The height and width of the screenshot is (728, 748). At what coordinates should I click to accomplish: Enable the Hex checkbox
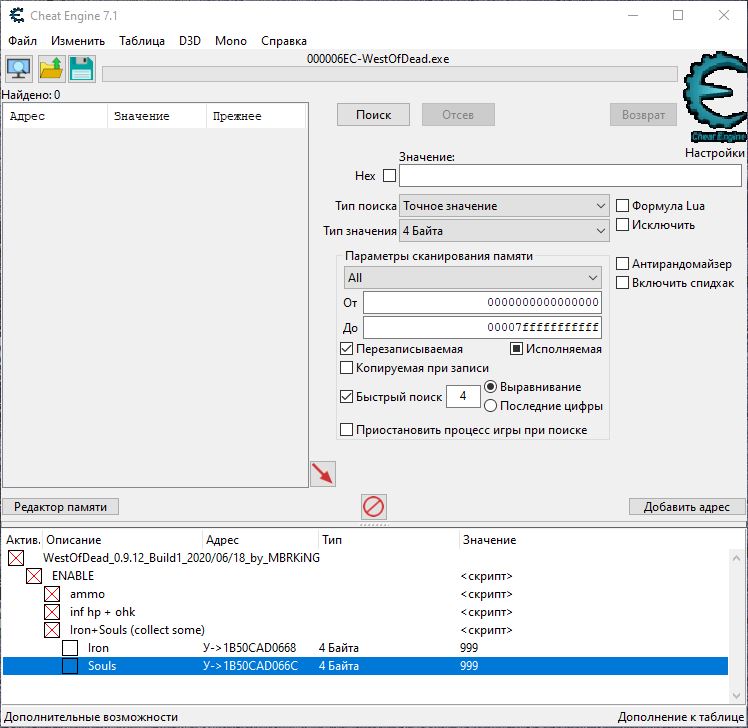click(389, 176)
